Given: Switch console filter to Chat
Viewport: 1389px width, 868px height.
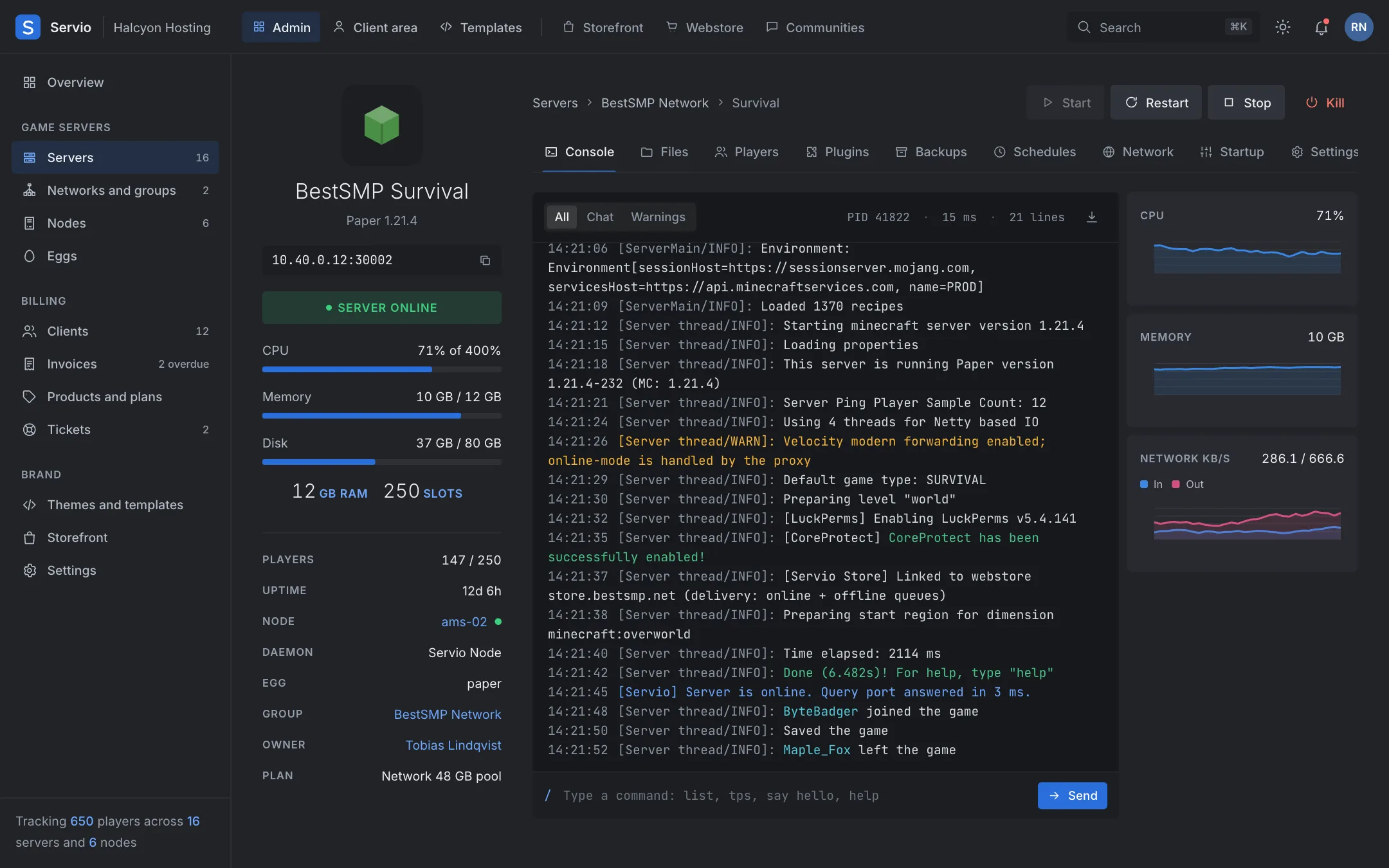Looking at the screenshot, I should tap(599, 217).
